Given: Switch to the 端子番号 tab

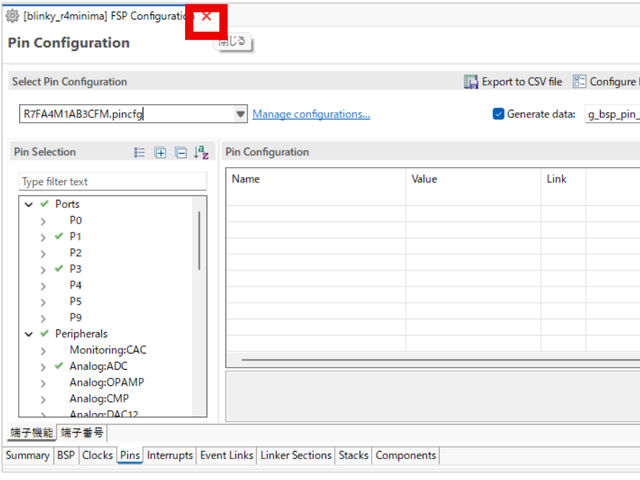Looking at the screenshot, I should [82, 433].
